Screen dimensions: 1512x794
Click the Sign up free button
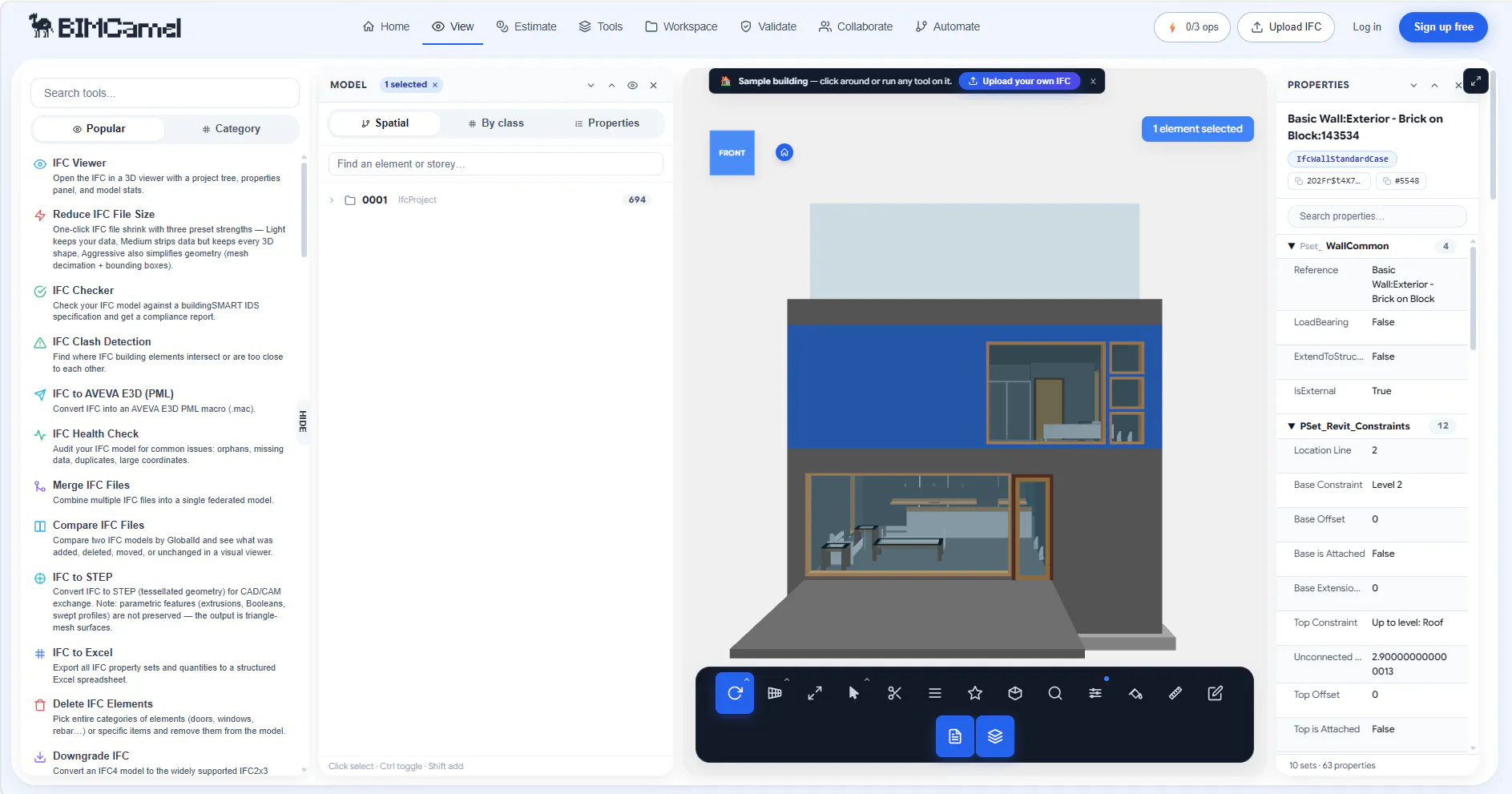point(1443,27)
